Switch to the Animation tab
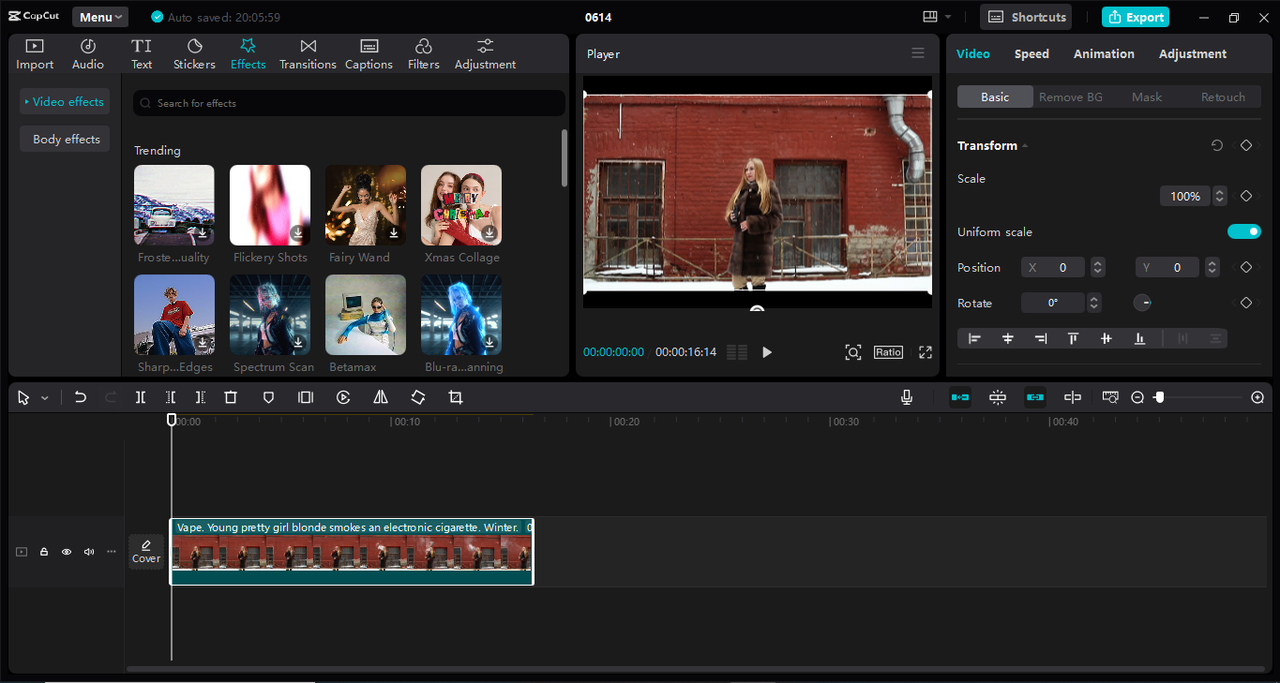This screenshot has height=683, width=1280. click(x=1104, y=54)
